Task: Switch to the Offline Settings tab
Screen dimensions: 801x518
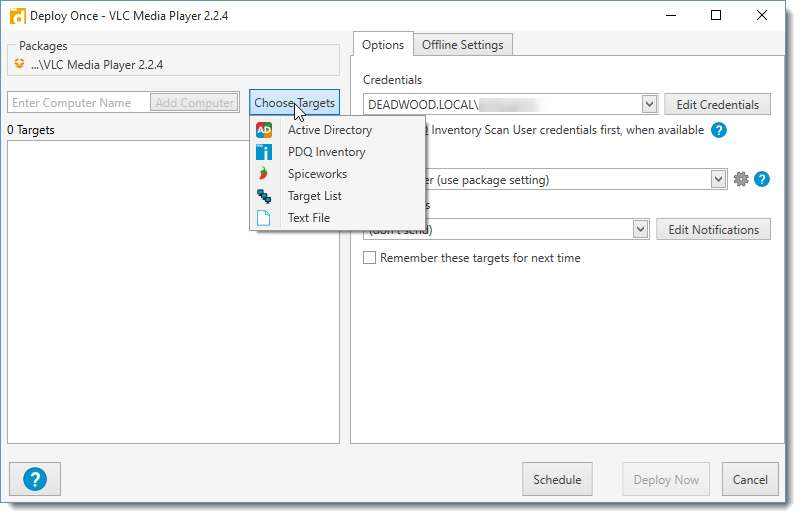Action: point(463,45)
